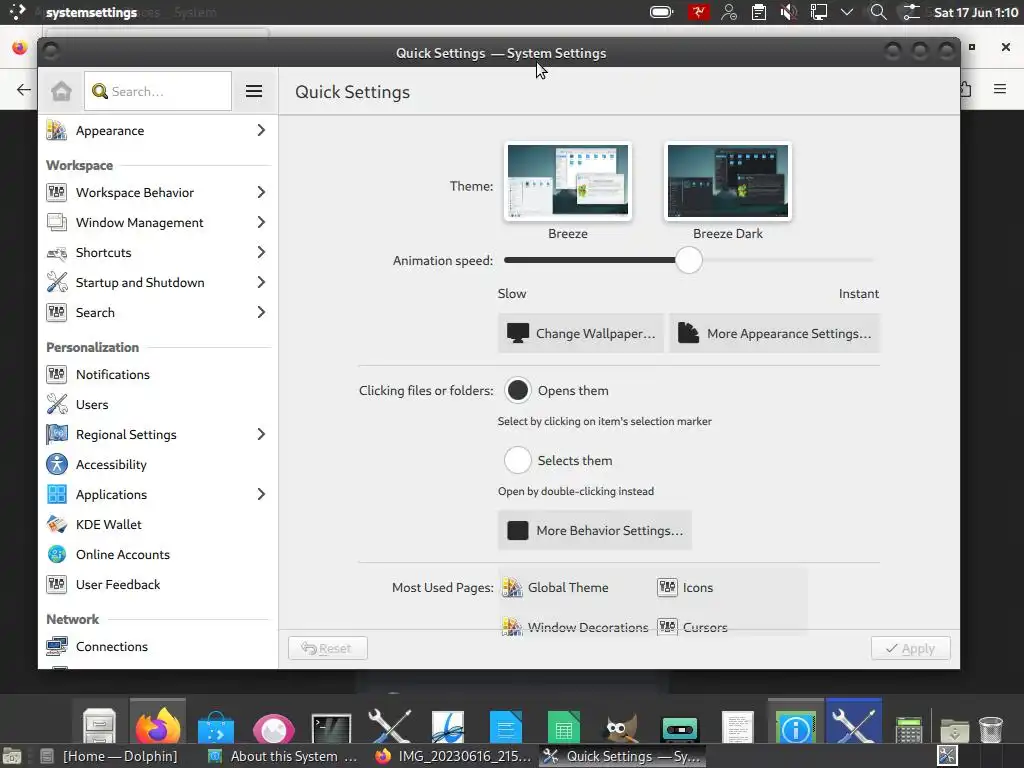Click the Search field in the settings sidebar

[158, 91]
